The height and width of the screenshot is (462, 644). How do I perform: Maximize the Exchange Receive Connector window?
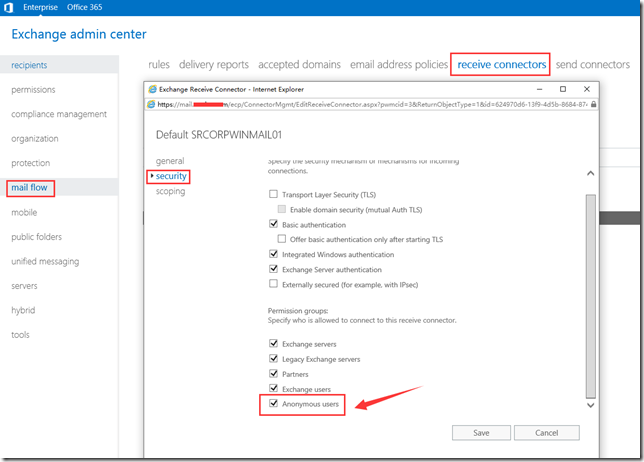563,89
